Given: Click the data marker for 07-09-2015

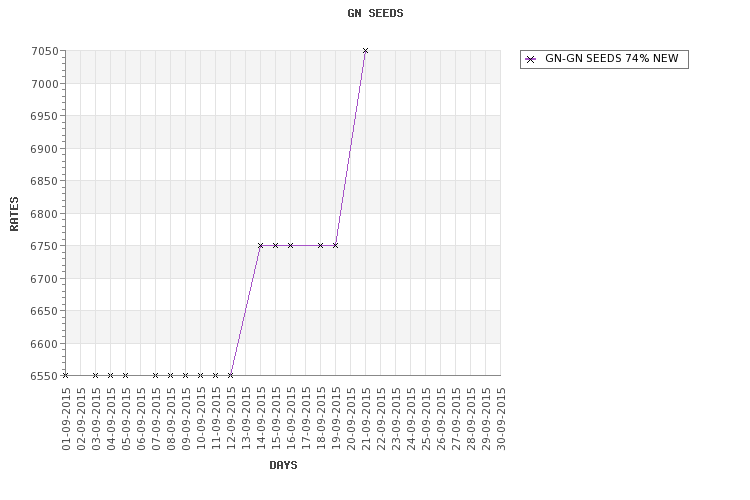Looking at the screenshot, I should click(x=155, y=375).
